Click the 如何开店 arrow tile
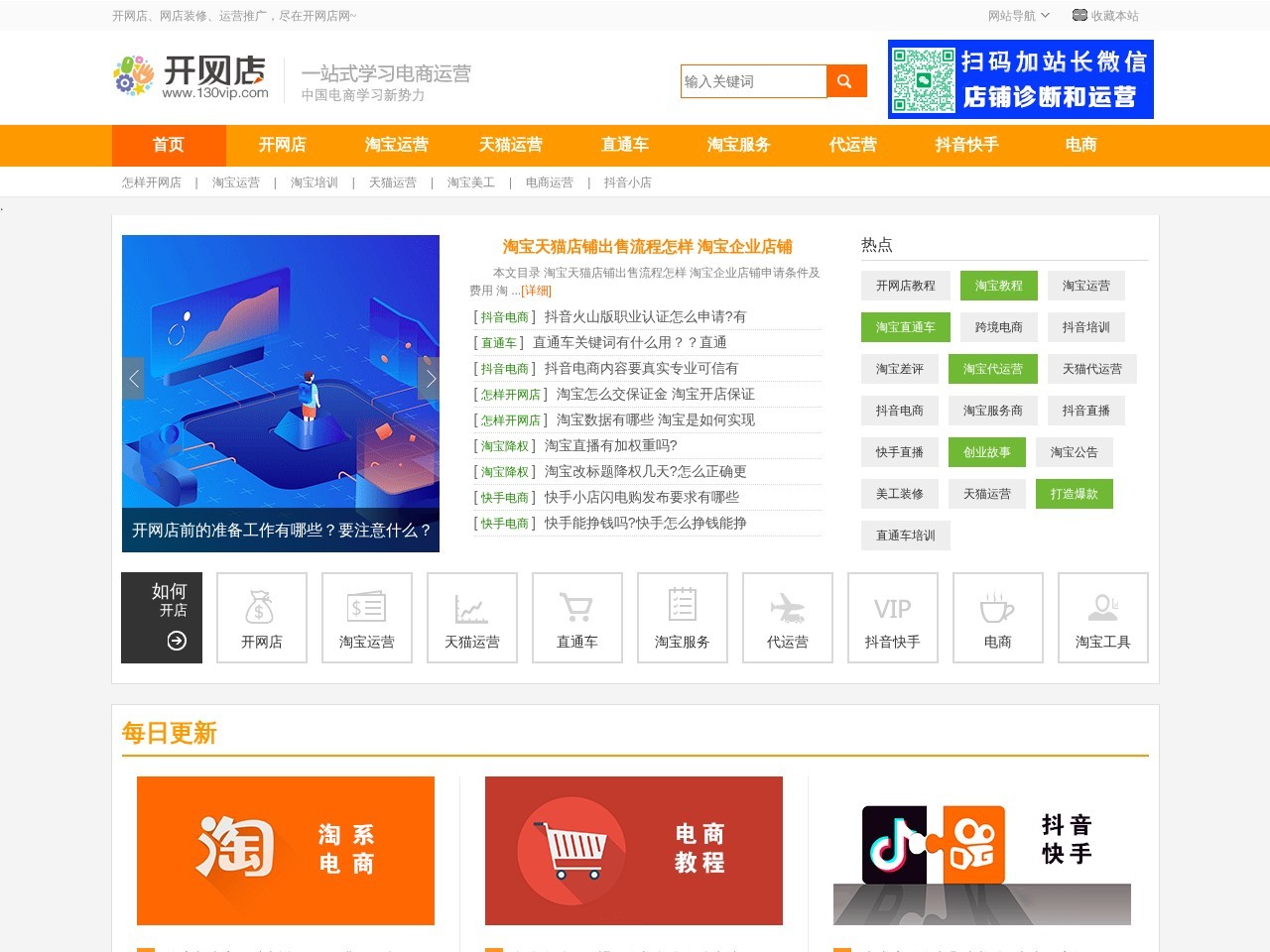The height and width of the screenshot is (952, 1270). point(162,618)
